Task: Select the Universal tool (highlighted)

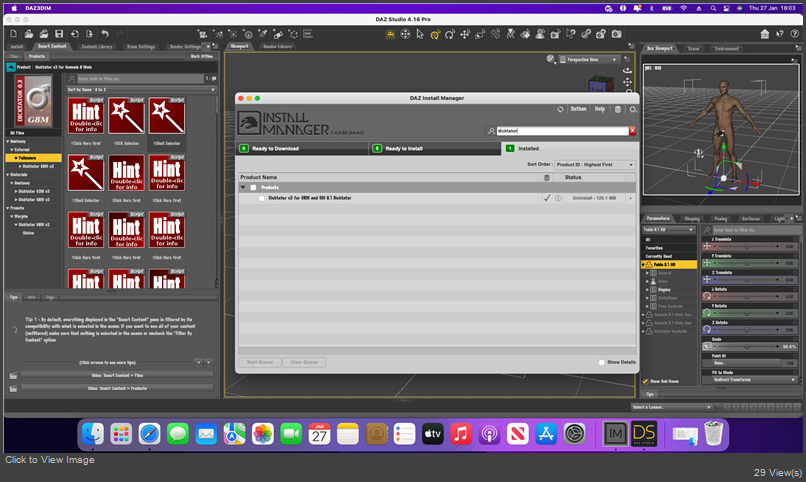Action: click(x=435, y=34)
